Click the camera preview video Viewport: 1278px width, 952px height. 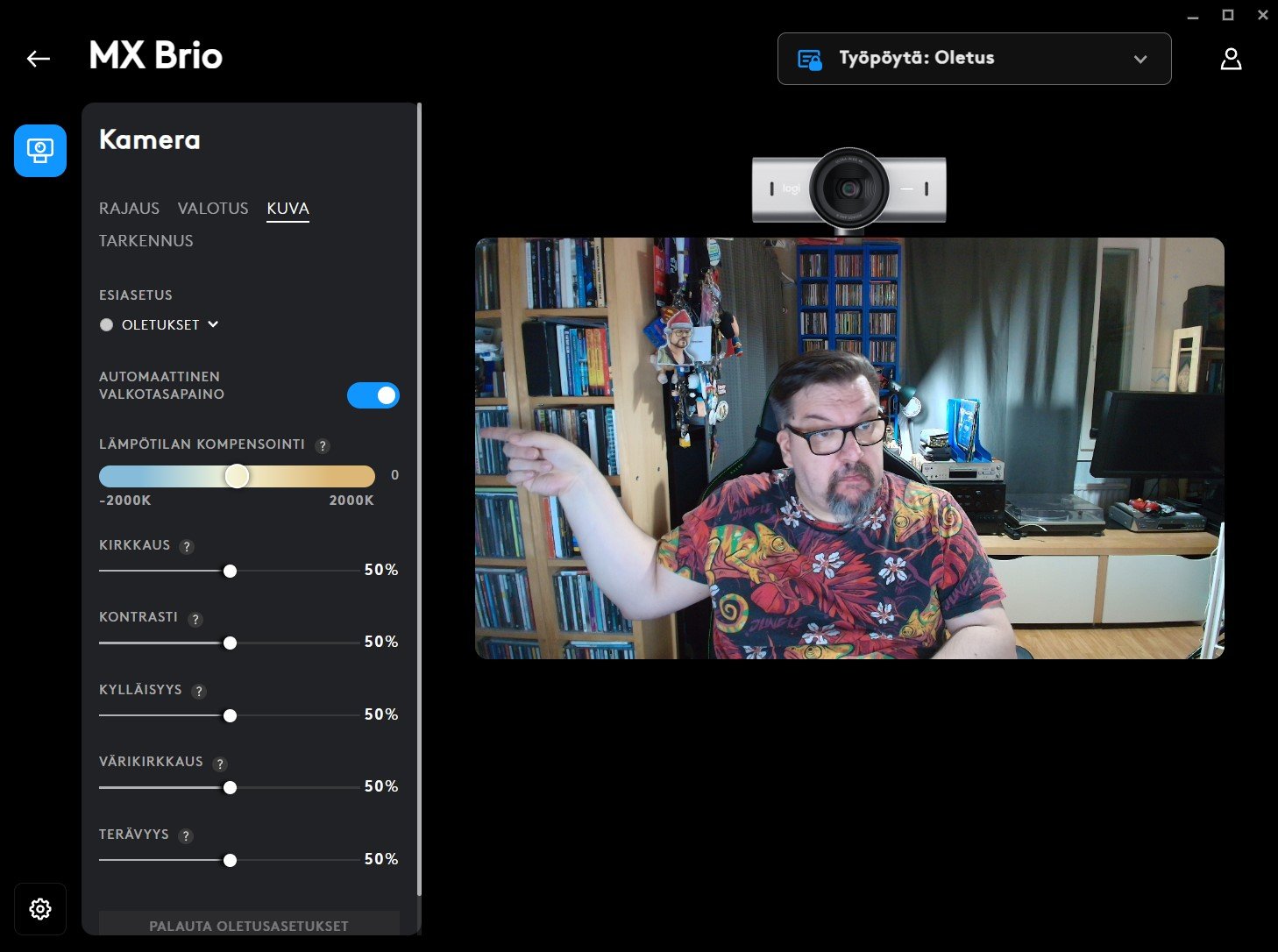tap(849, 448)
